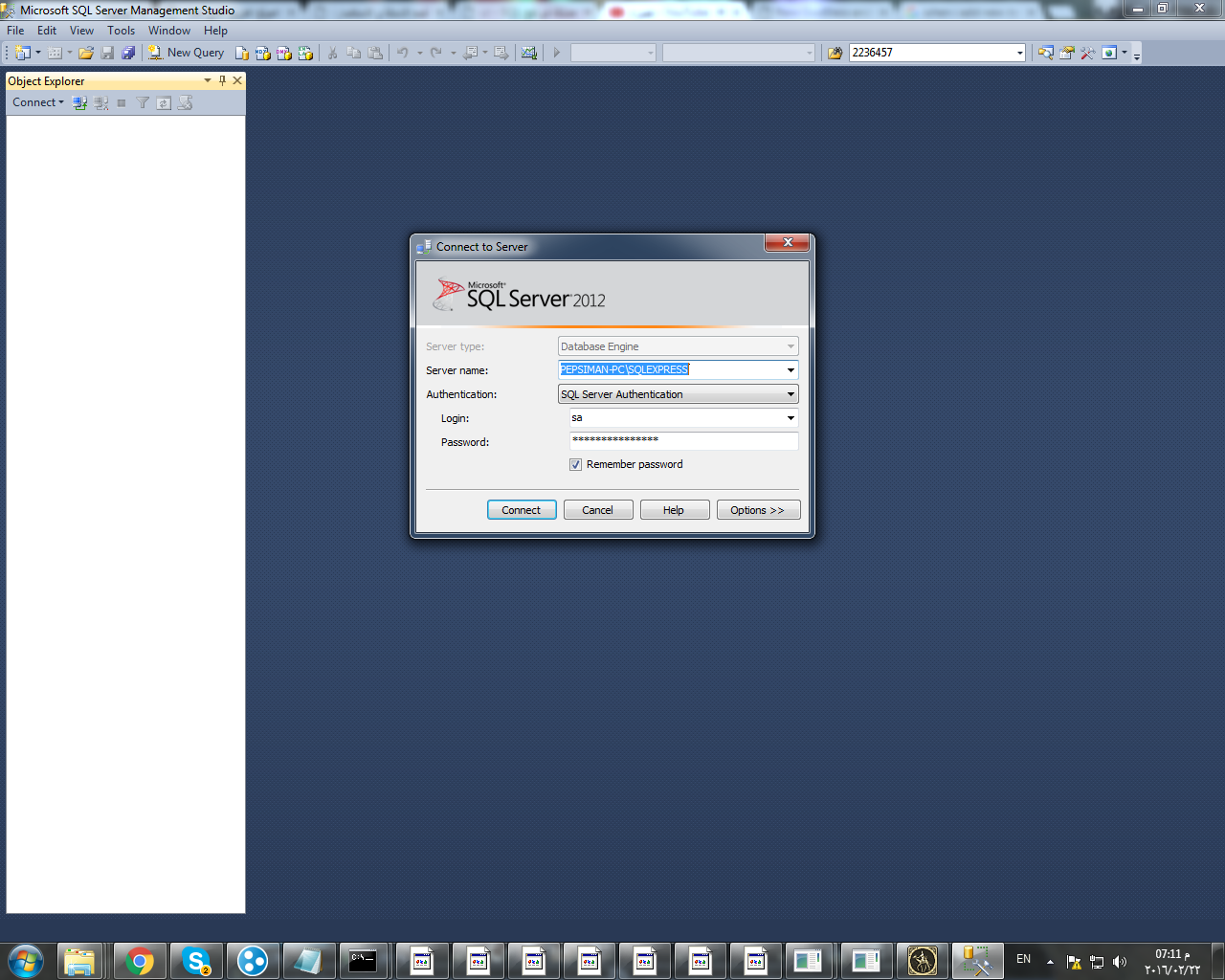Click the Refresh icon in Object Explorer
Screen dimensions: 1225x980
(x=164, y=102)
